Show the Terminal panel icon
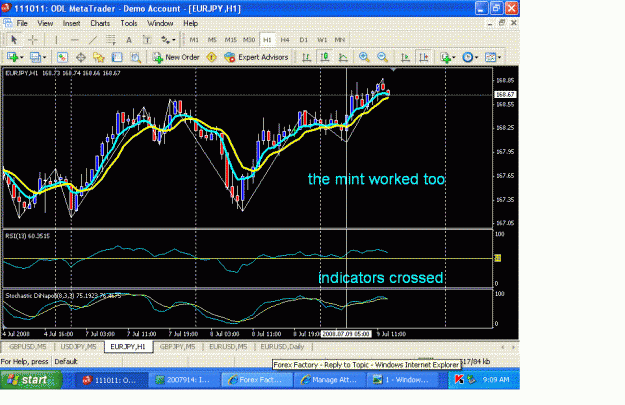This screenshot has width=625, height=405. tap(117, 57)
